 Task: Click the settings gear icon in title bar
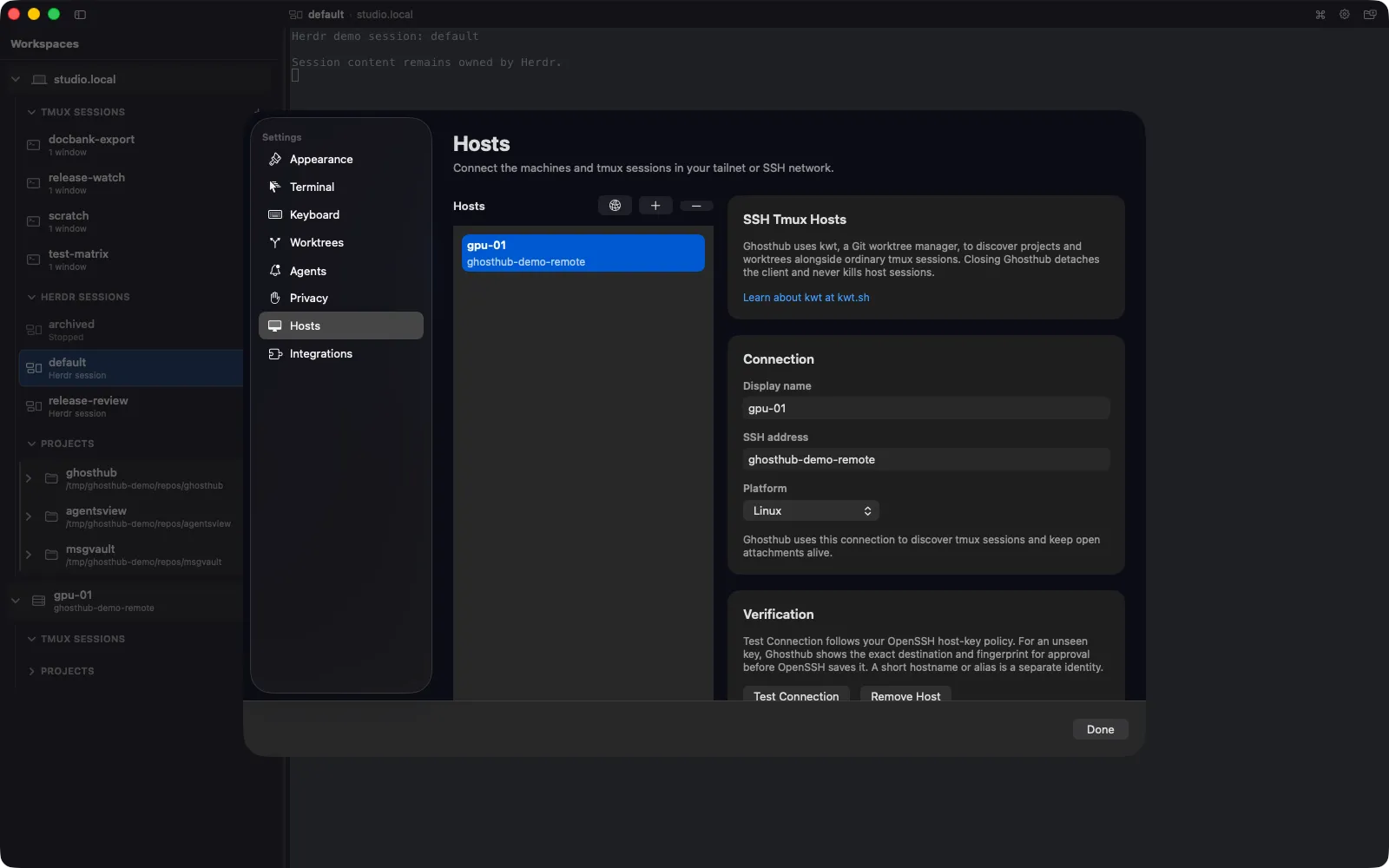click(x=1345, y=15)
